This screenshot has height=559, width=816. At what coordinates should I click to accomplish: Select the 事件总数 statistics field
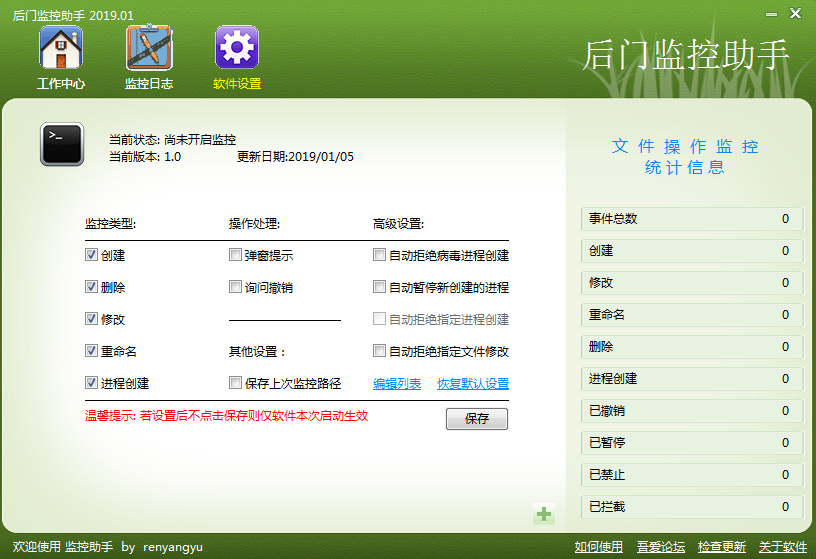[x=691, y=219]
